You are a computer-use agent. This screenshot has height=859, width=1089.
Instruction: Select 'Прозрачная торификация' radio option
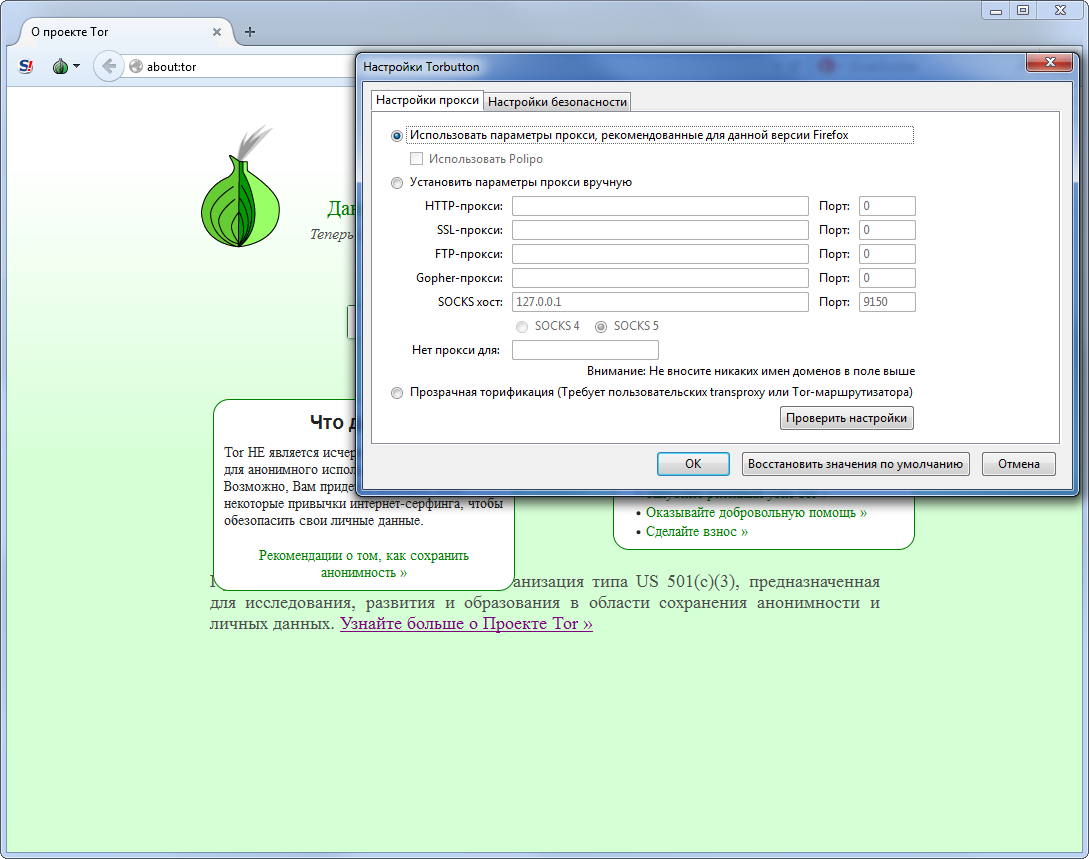click(397, 393)
